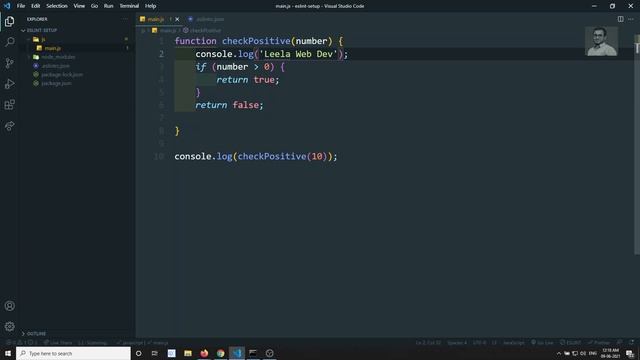Open Task View on the taskbar
Screen dimensions: 640x360
[155, 353]
